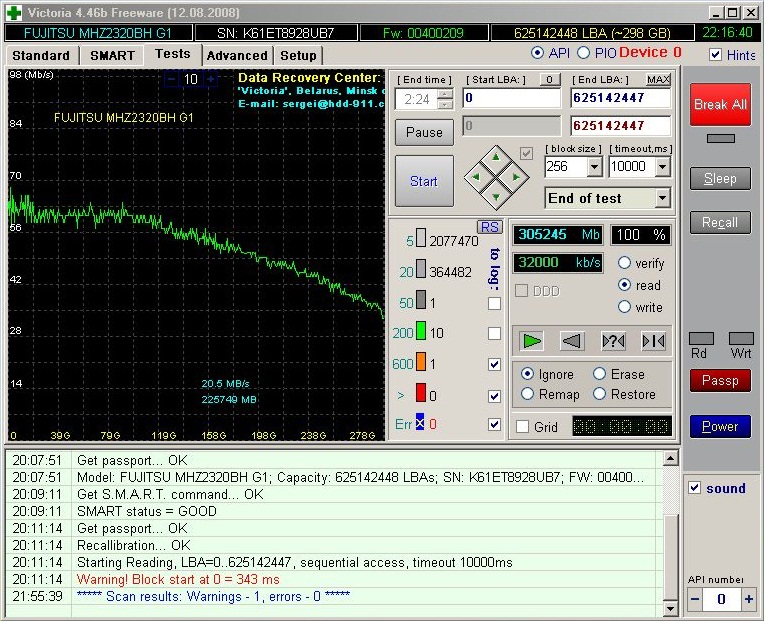
Task: Click the red block indicator for slow sectors
Action: pos(421,393)
